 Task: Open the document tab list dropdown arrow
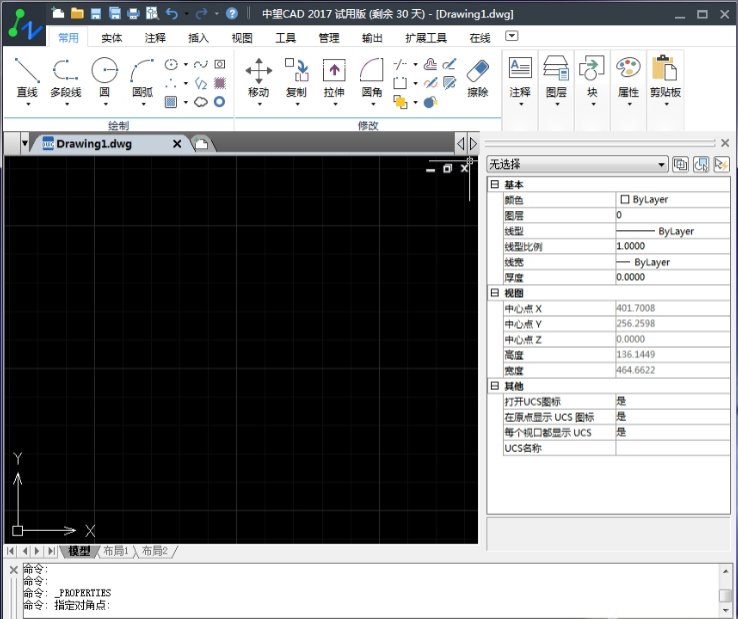pyautogui.click(x=24, y=143)
